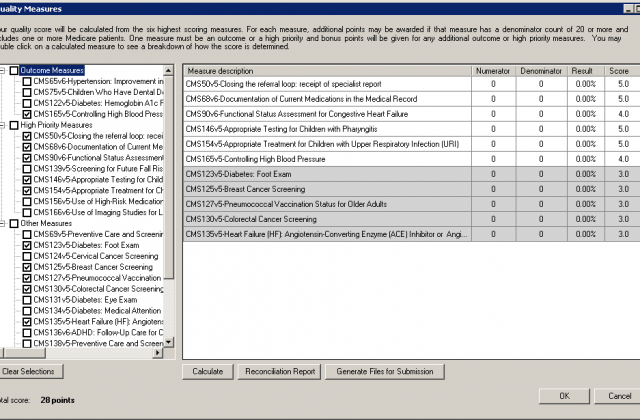Click Generate Files for Submission
Image resolution: width=640 pixels, height=420 pixels.
point(384,372)
